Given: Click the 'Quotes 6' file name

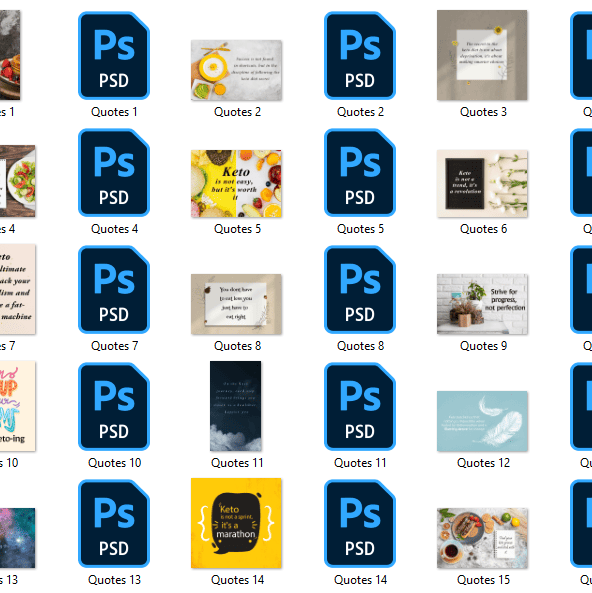Looking at the screenshot, I should point(483,229).
